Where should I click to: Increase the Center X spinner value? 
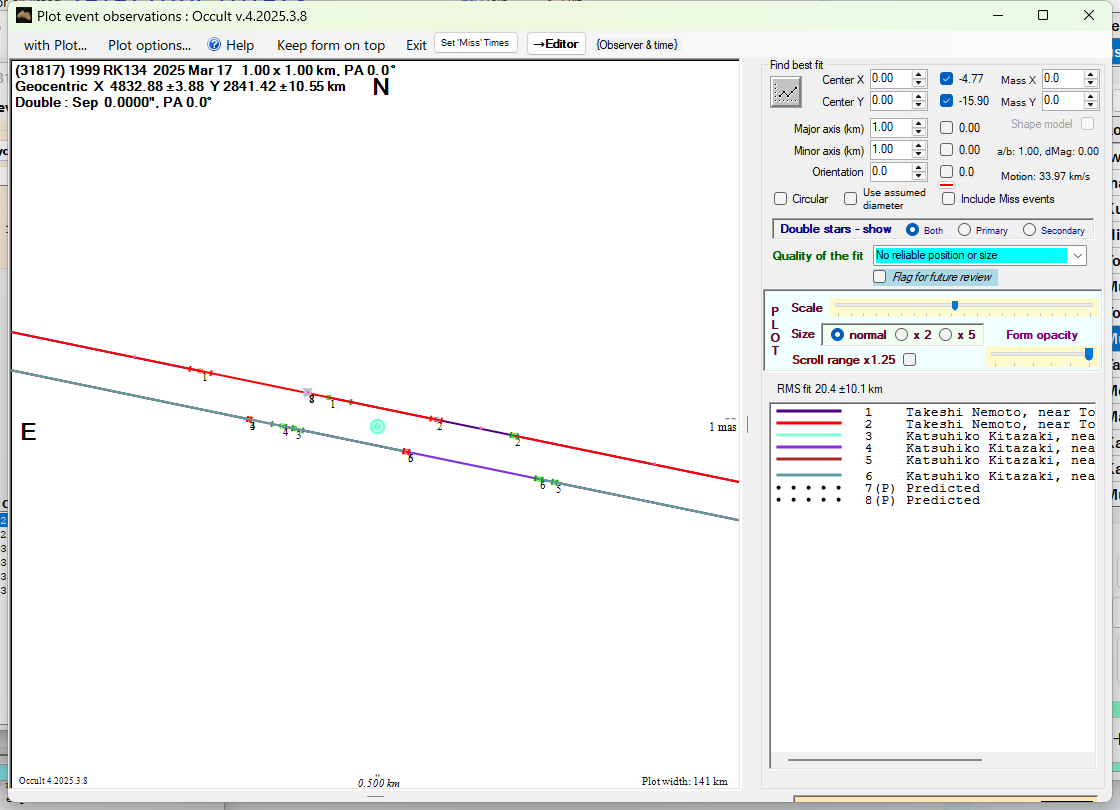pos(919,74)
